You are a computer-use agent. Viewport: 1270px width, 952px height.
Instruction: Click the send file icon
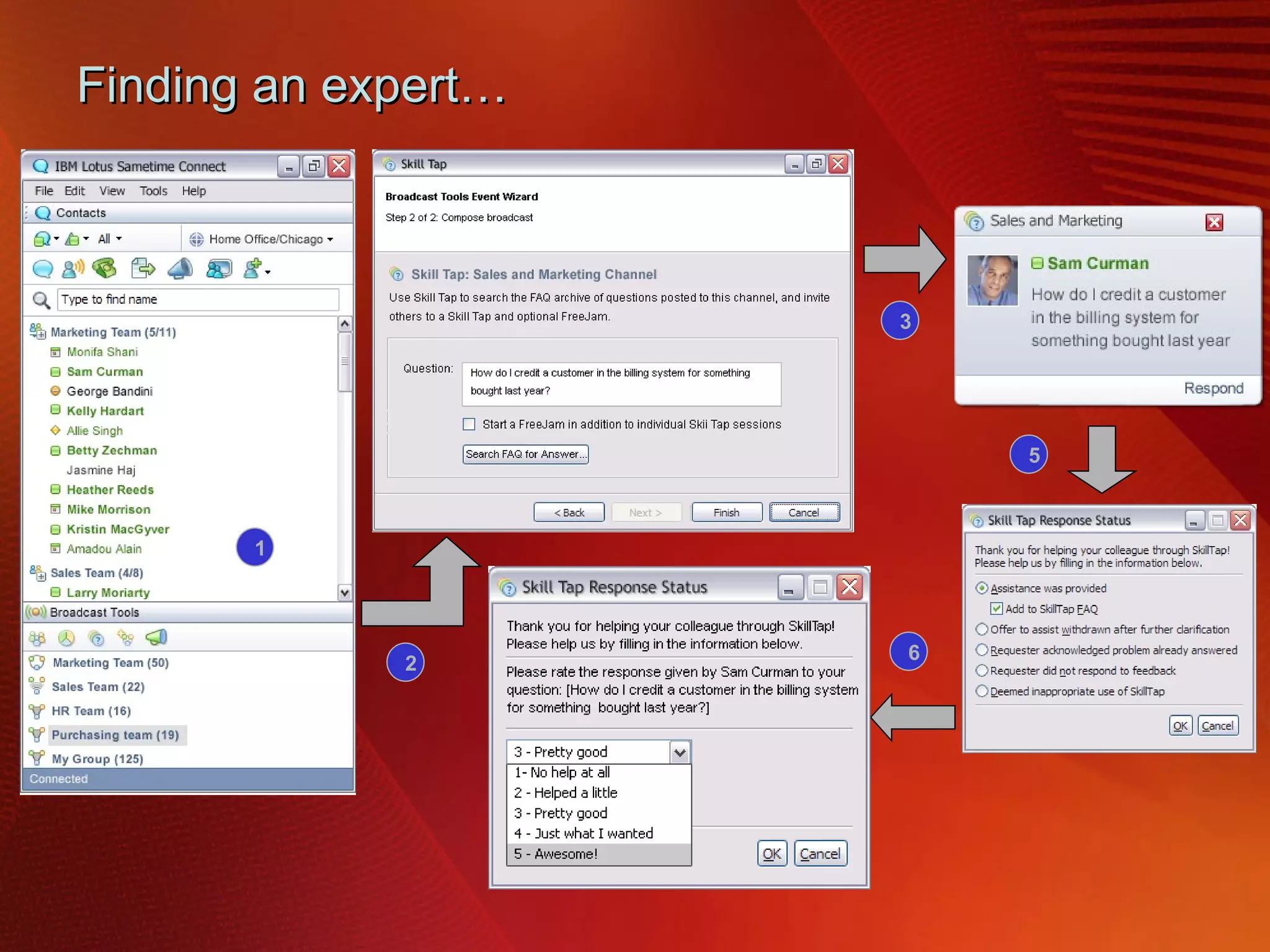143,268
